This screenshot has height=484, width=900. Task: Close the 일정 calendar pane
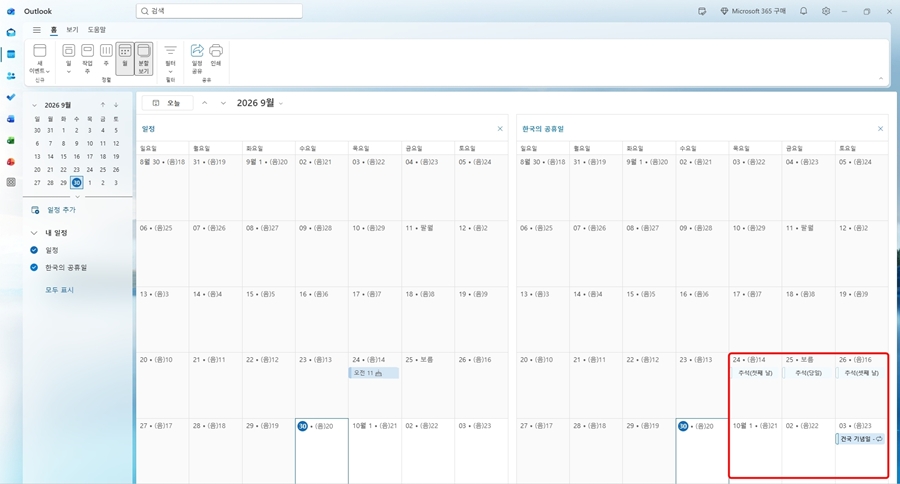tap(500, 129)
